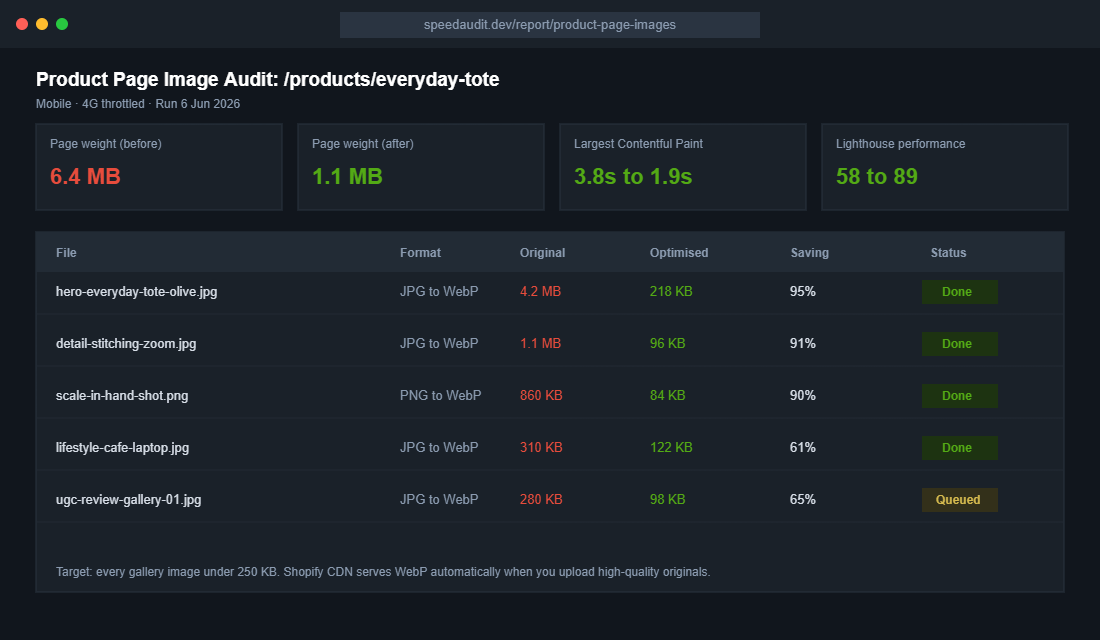Select the 3.8s to 1.9s LCP value
This screenshot has height=640, width=1100.
point(633,176)
